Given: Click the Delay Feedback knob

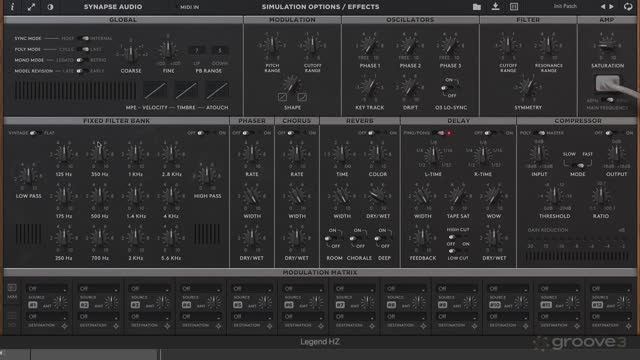Looking at the screenshot, I should click(422, 238).
